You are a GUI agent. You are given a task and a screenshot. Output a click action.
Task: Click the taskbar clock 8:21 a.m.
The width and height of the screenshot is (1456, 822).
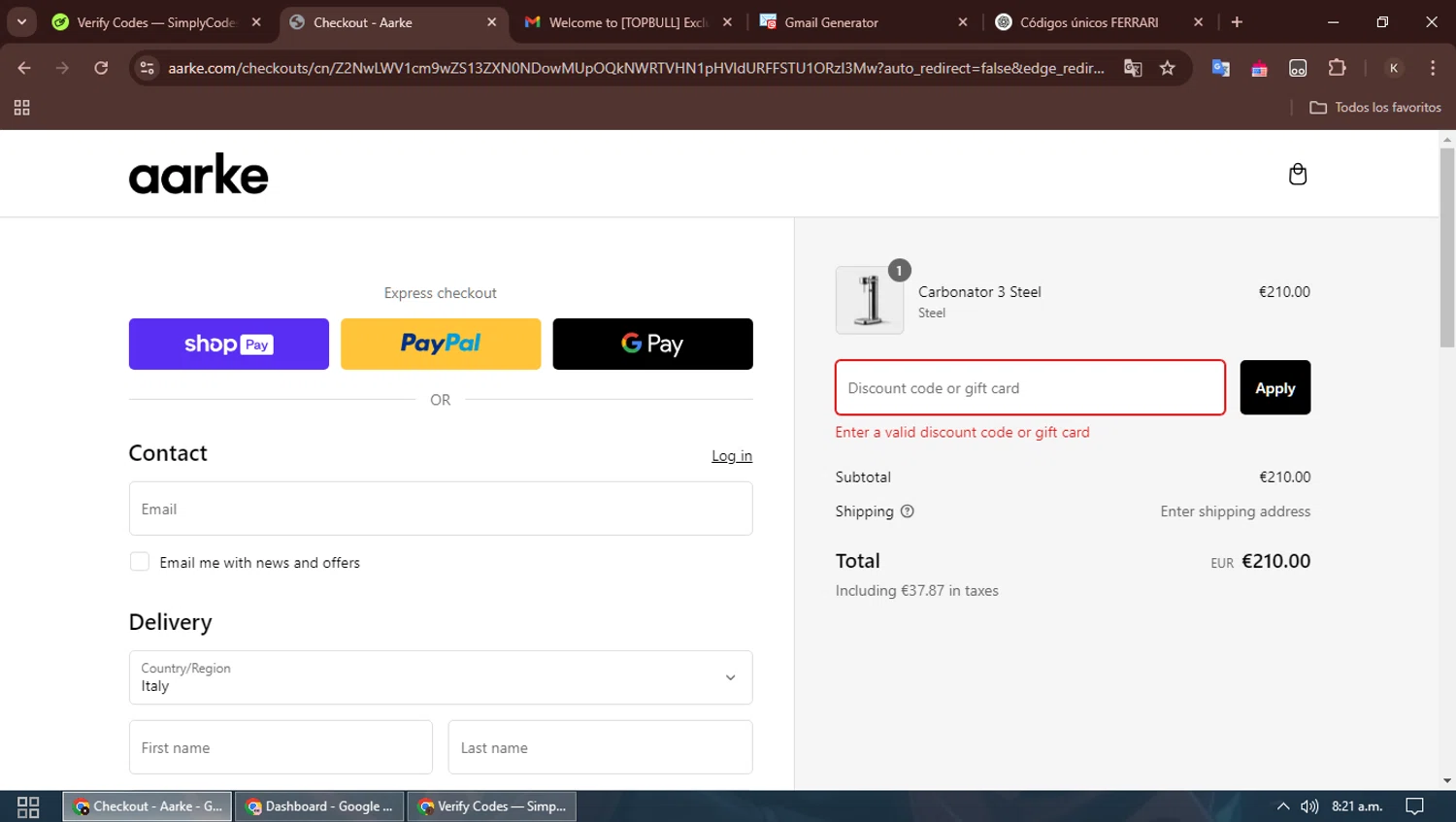coord(1357,806)
